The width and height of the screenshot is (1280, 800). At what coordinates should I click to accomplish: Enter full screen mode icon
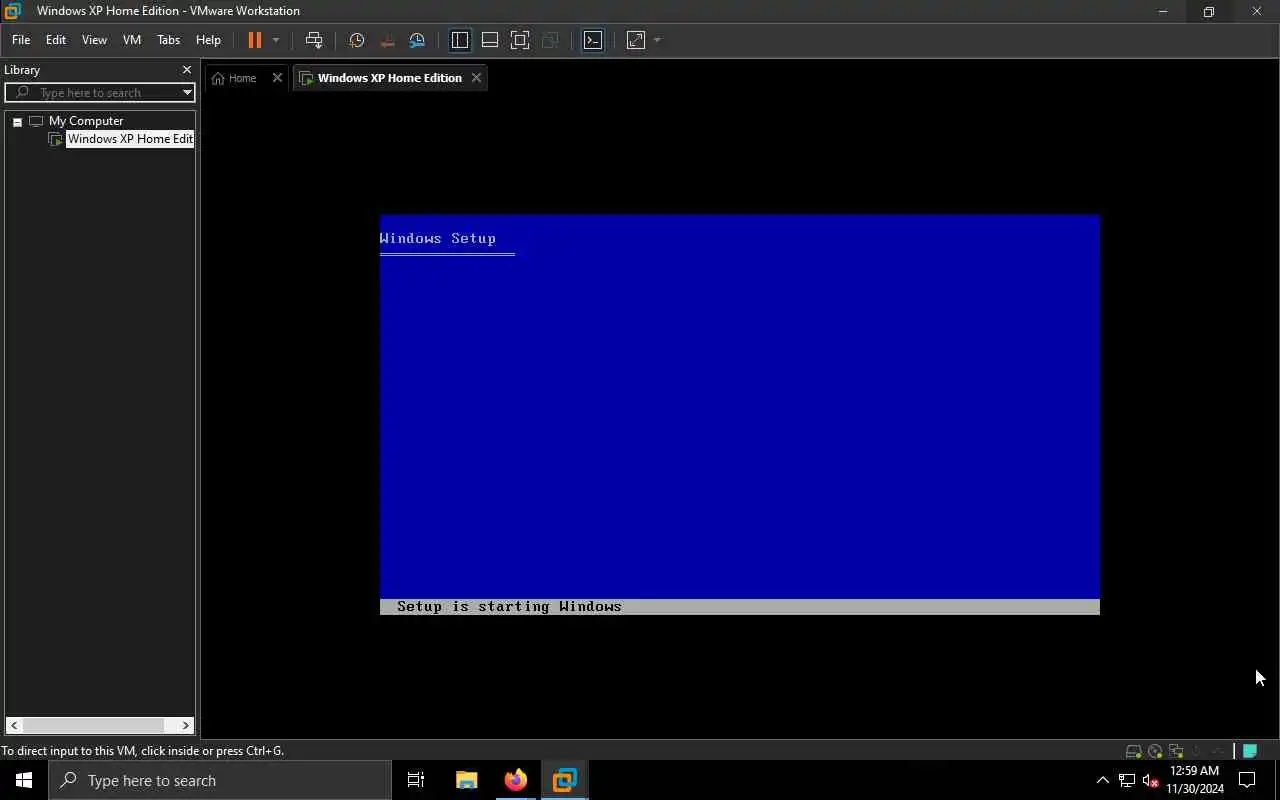click(520, 40)
